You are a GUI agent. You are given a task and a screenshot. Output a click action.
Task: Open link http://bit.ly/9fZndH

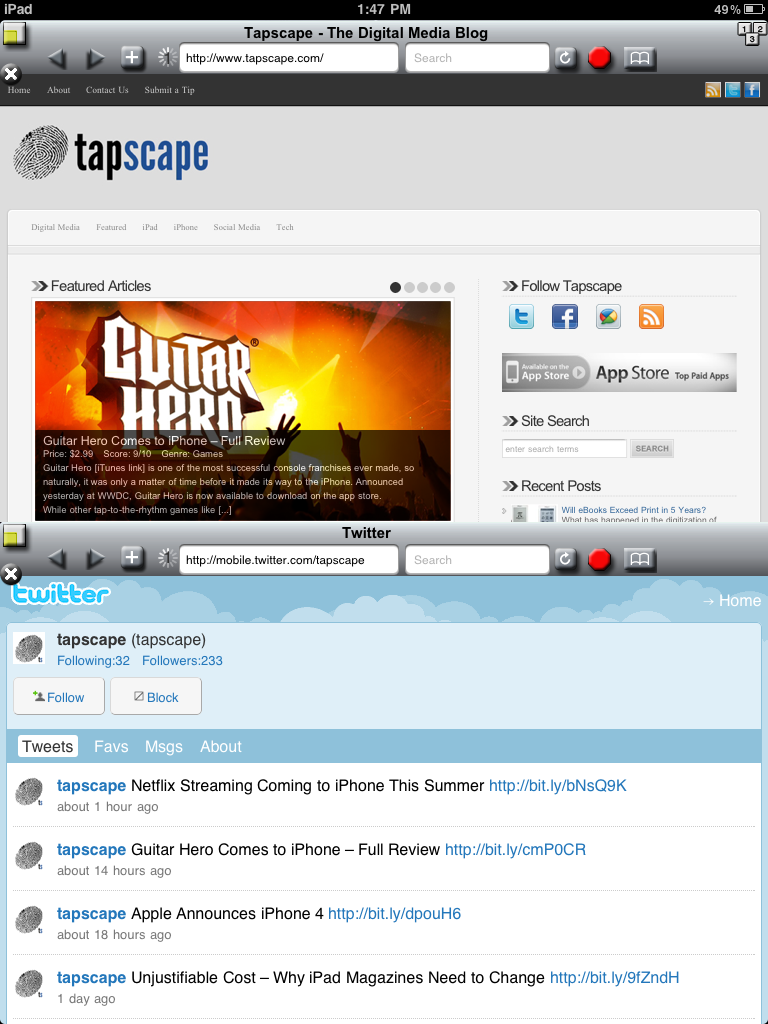pos(615,978)
